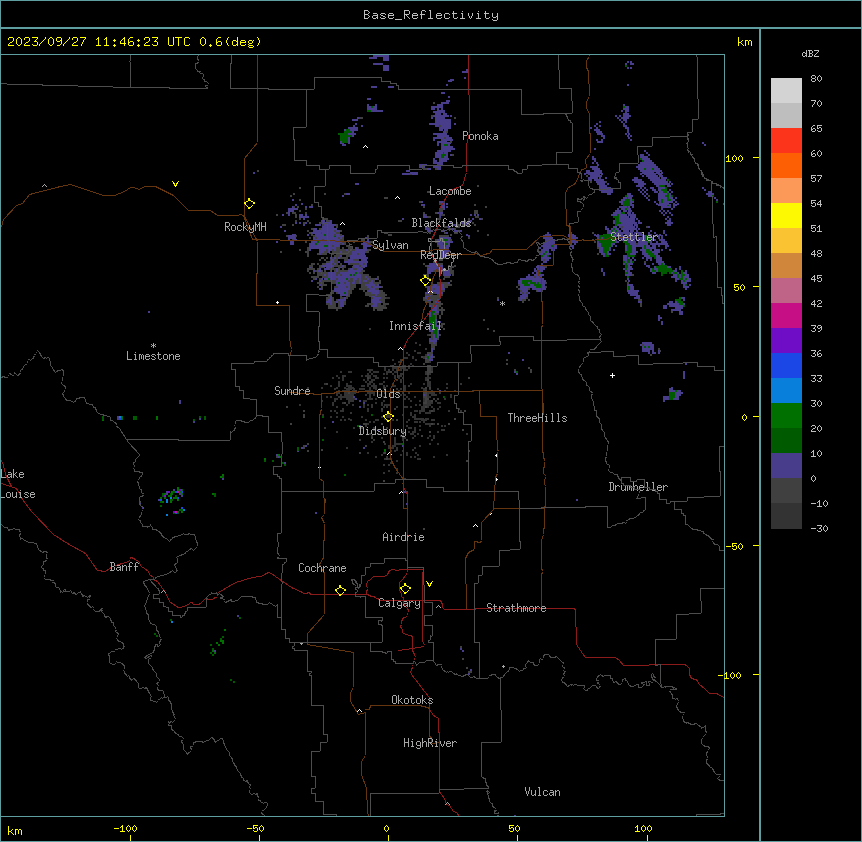Viewport: 862px width, 842px height.
Task: Click the yellow diamond marker above Calgary label
Action: click(405, 589)
